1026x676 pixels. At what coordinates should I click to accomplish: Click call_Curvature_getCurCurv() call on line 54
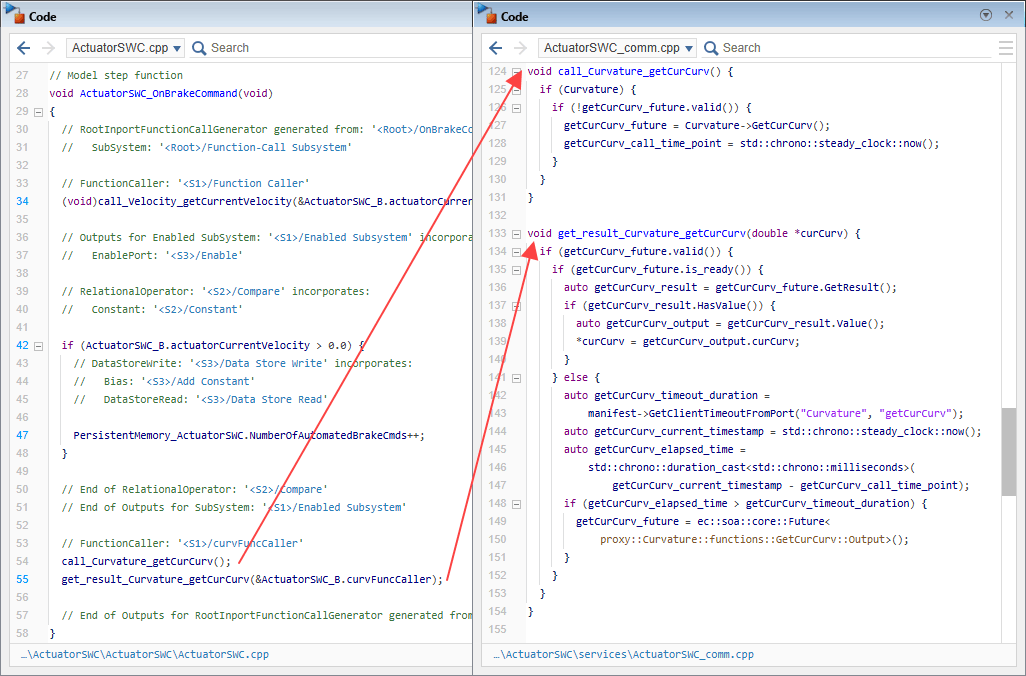point(146,561)
